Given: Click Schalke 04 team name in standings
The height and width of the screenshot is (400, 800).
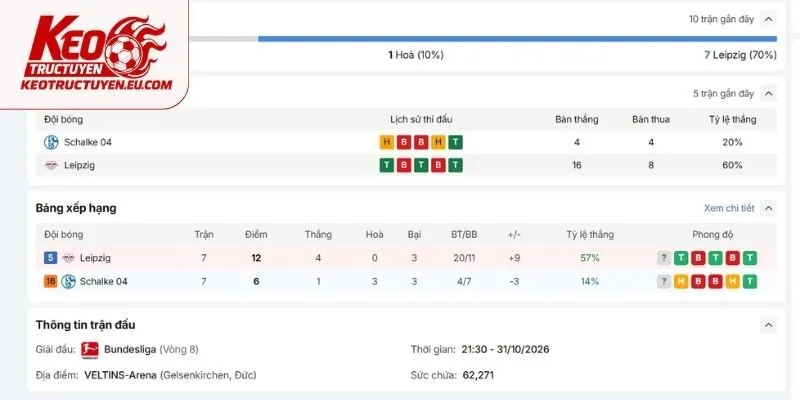Looking at the screenshot, I should (x=104, y=281).
